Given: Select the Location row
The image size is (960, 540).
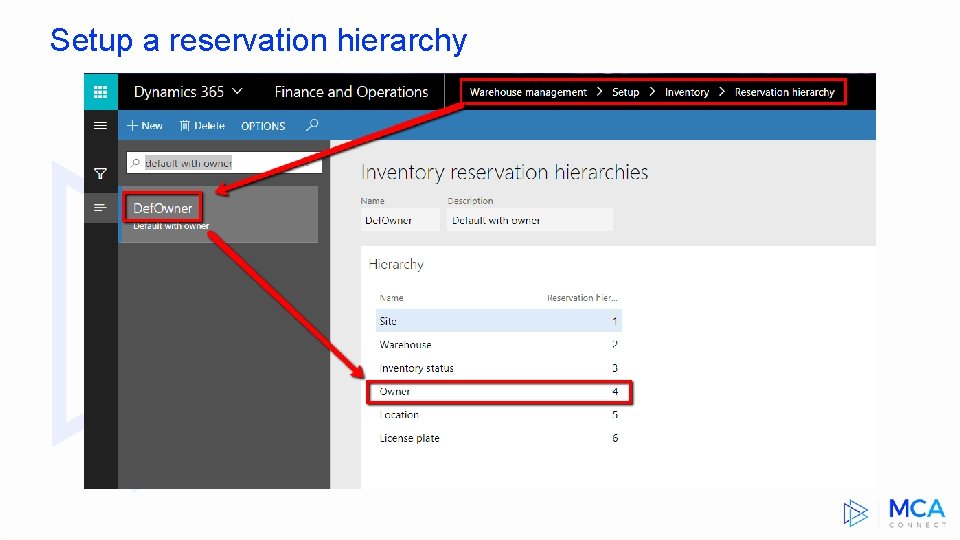Looking at the screenshot, I should (x=498, y=415).
